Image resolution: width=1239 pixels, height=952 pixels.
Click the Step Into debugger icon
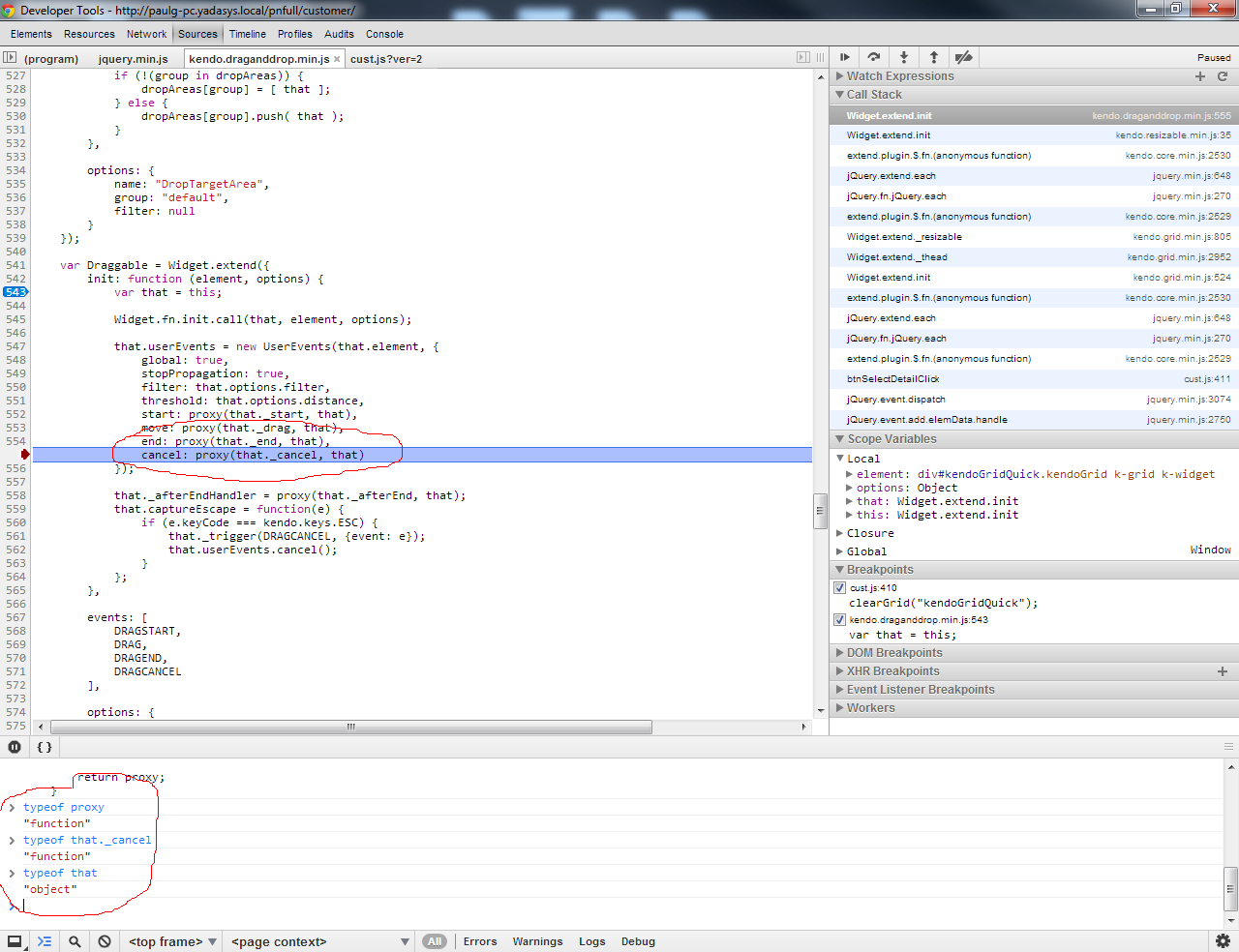coord(904,57)
